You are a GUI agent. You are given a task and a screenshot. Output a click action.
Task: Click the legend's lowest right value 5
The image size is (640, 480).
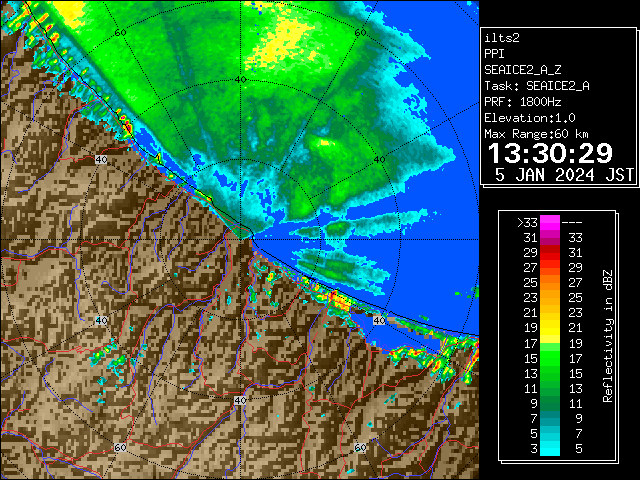coord(579,449)
